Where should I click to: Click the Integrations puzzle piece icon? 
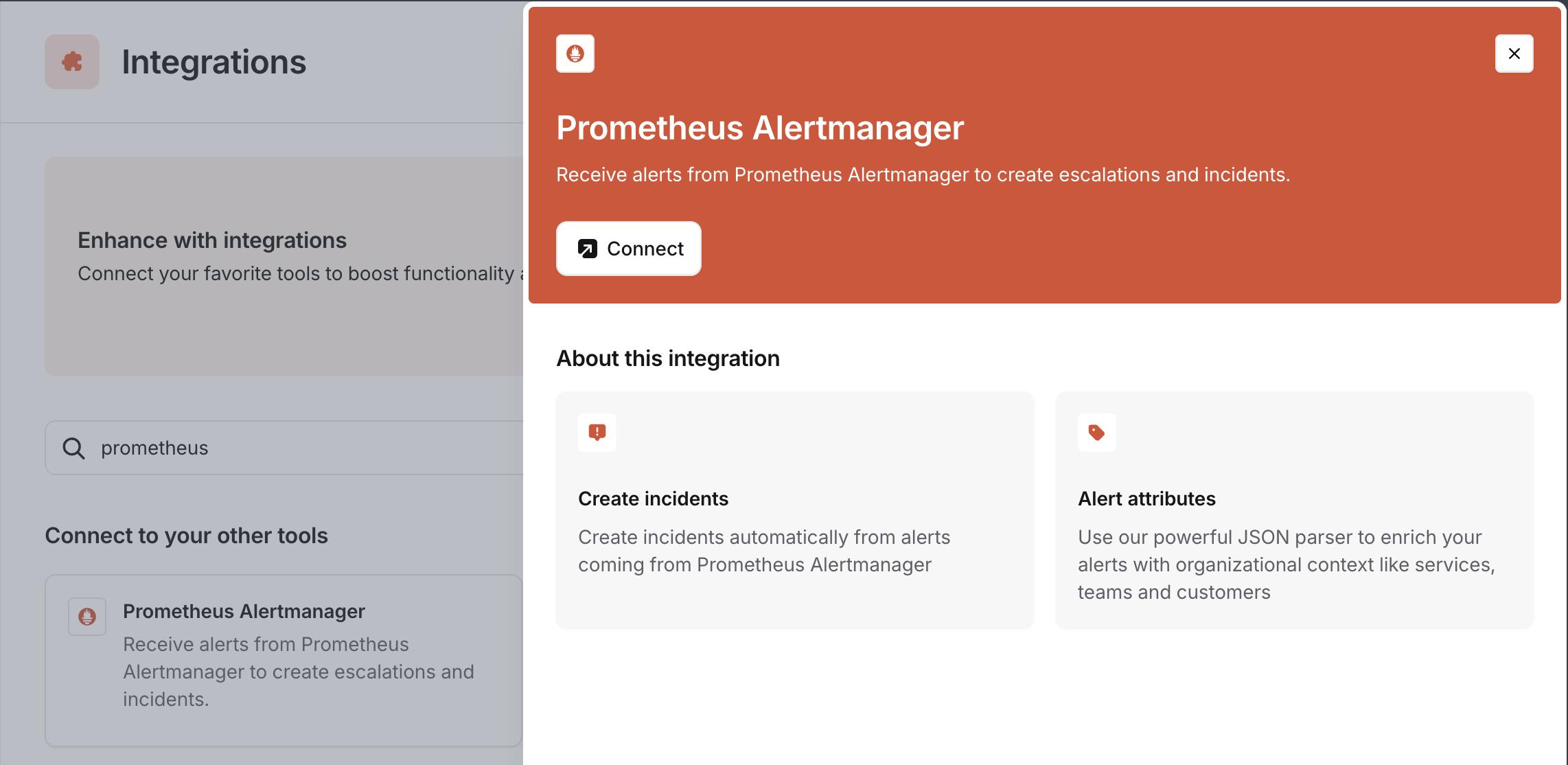click(x=72, y=62)
